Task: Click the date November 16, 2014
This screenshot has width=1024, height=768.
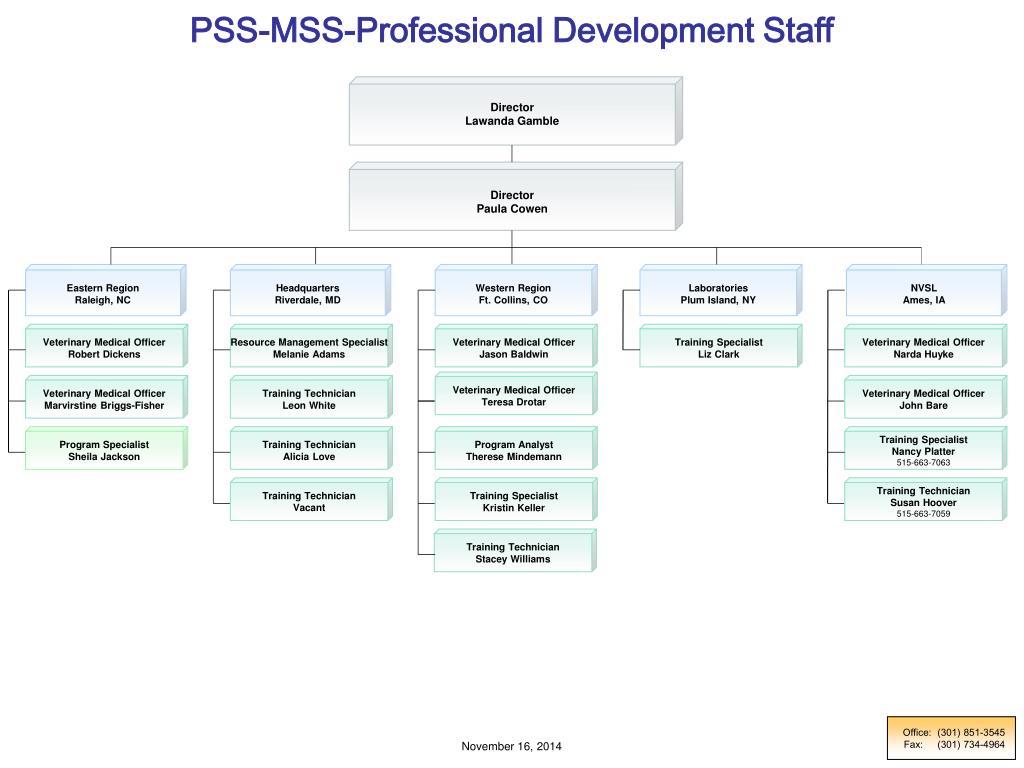Action: [x=511, y=746]
